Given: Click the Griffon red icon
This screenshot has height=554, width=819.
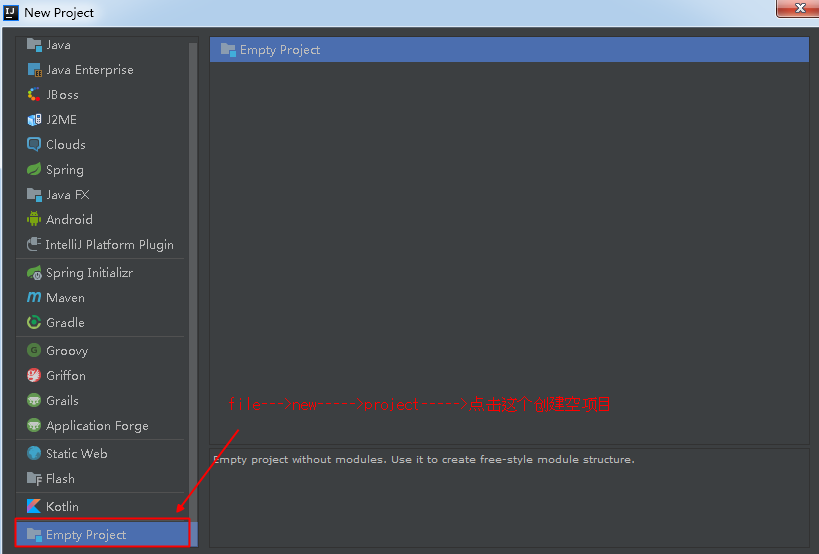Looking at the screenshot, I should click(x=34, y=375).
